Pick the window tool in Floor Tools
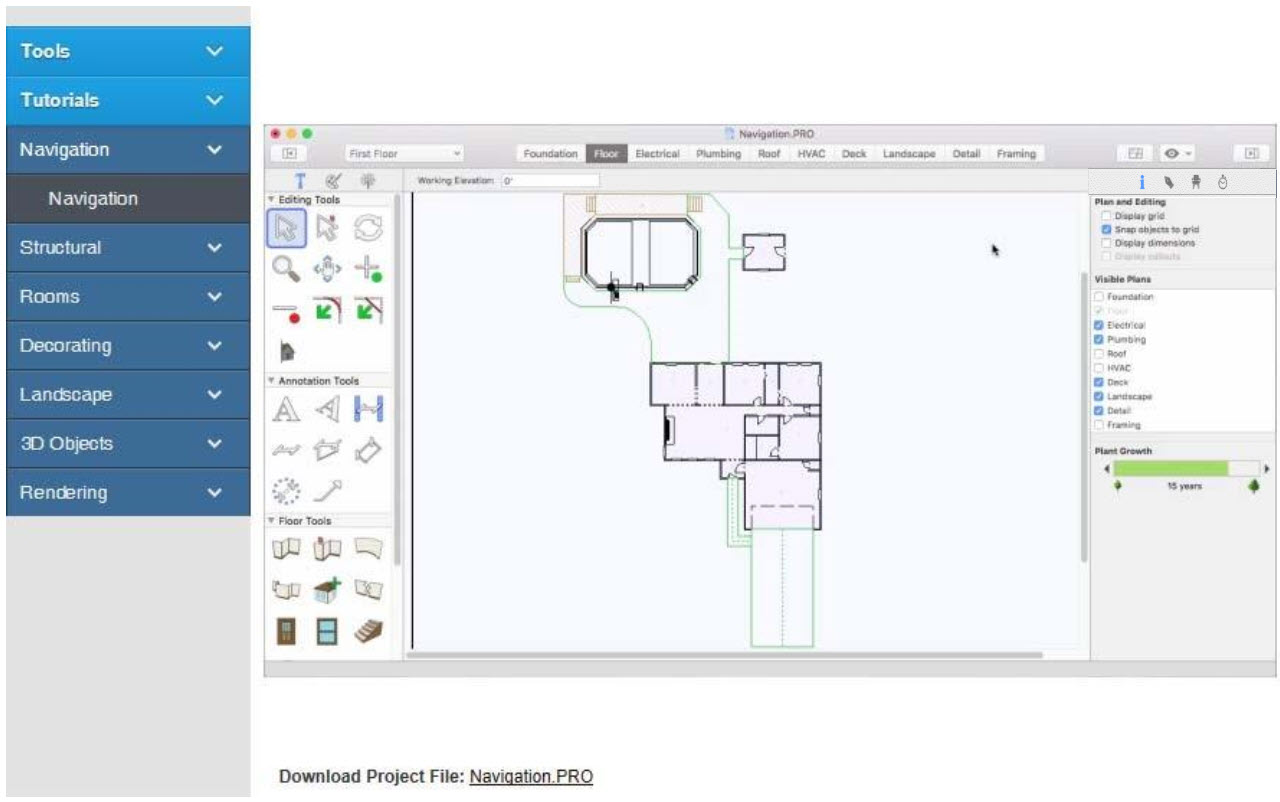This screenshot has height=802, width=1280. point(328,632)
